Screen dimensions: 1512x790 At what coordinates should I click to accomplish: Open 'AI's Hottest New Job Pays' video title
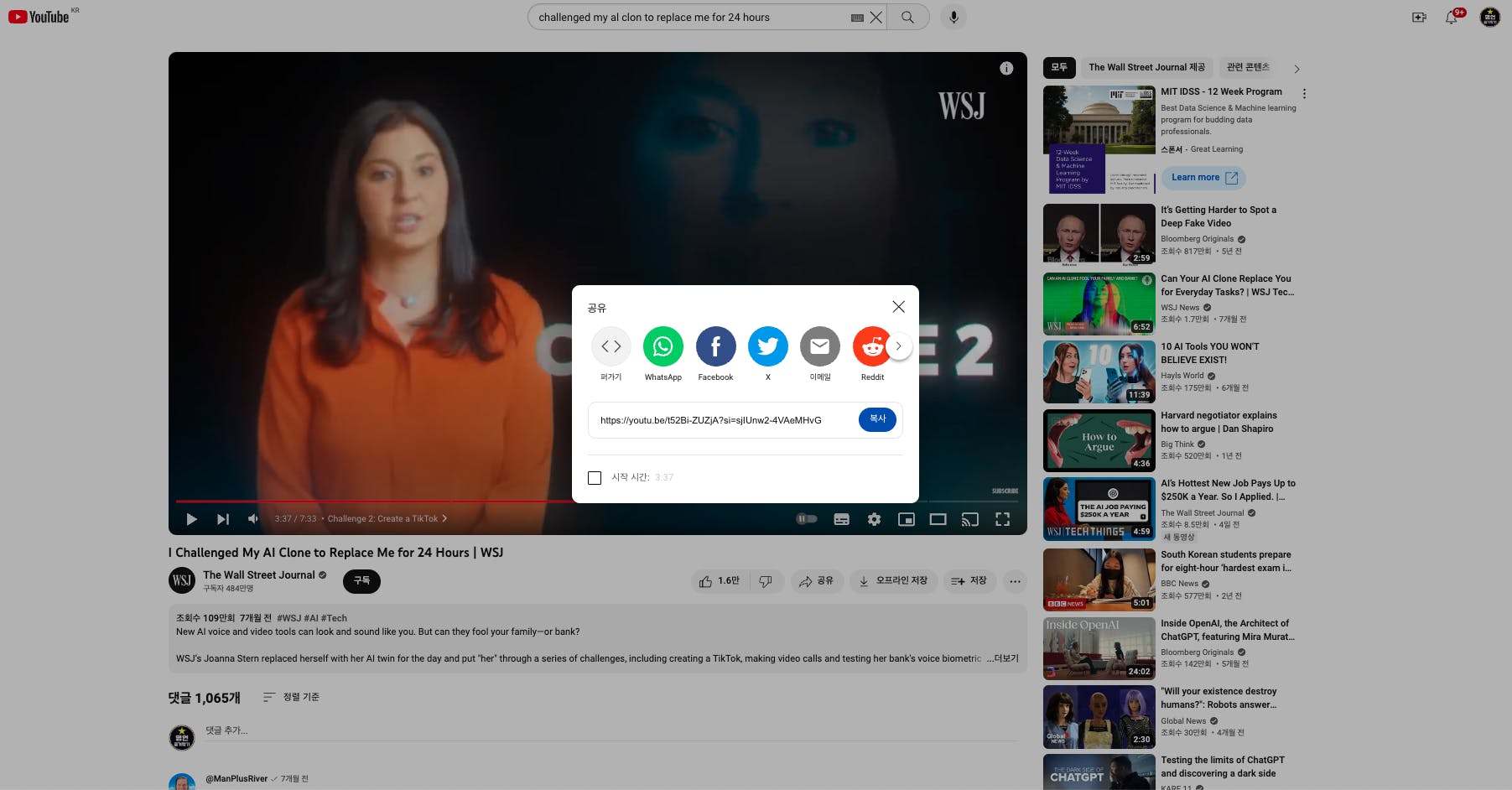click(x=1228, y=490)
